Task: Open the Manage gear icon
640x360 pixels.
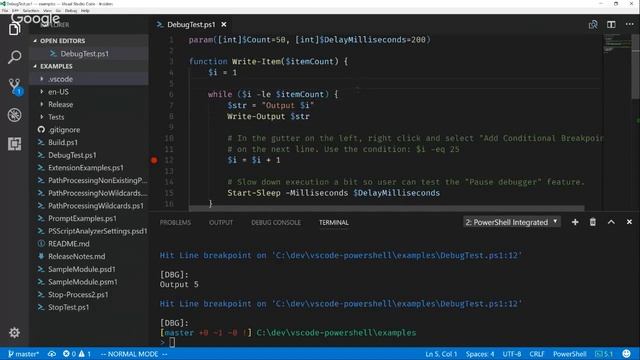Action: (14, 333)
